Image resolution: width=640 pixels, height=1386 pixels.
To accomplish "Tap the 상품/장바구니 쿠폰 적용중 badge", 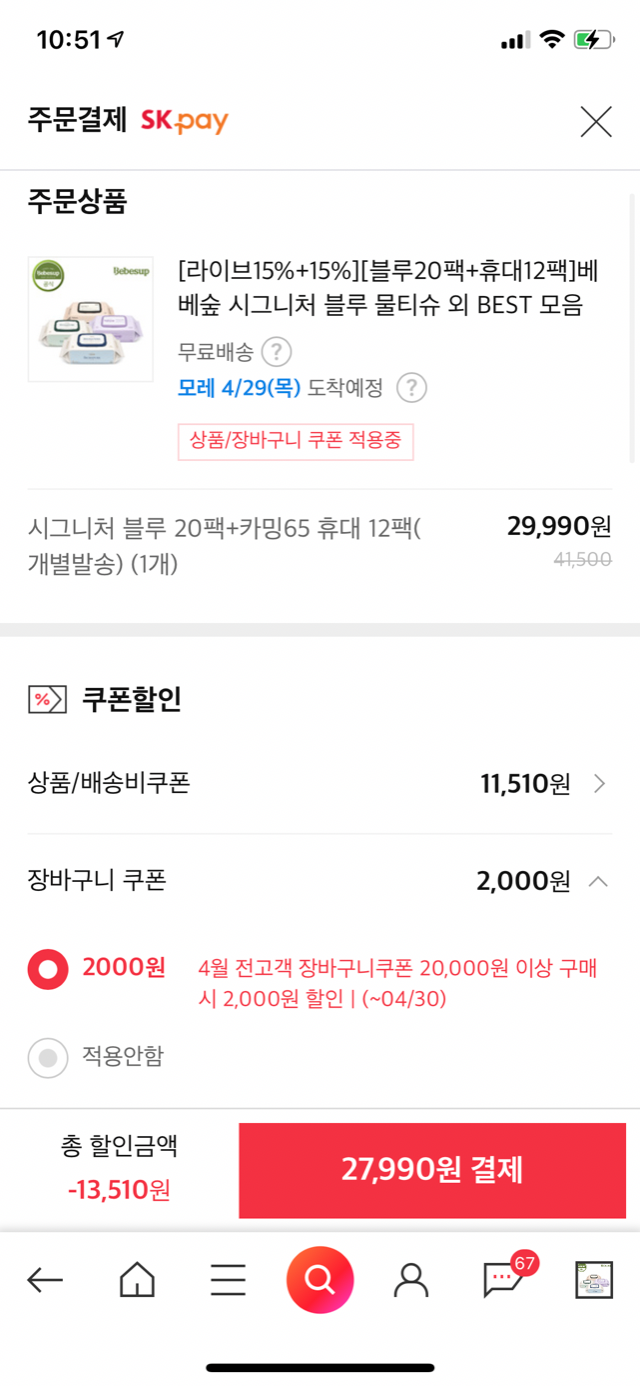I will [x=295, y=441].
